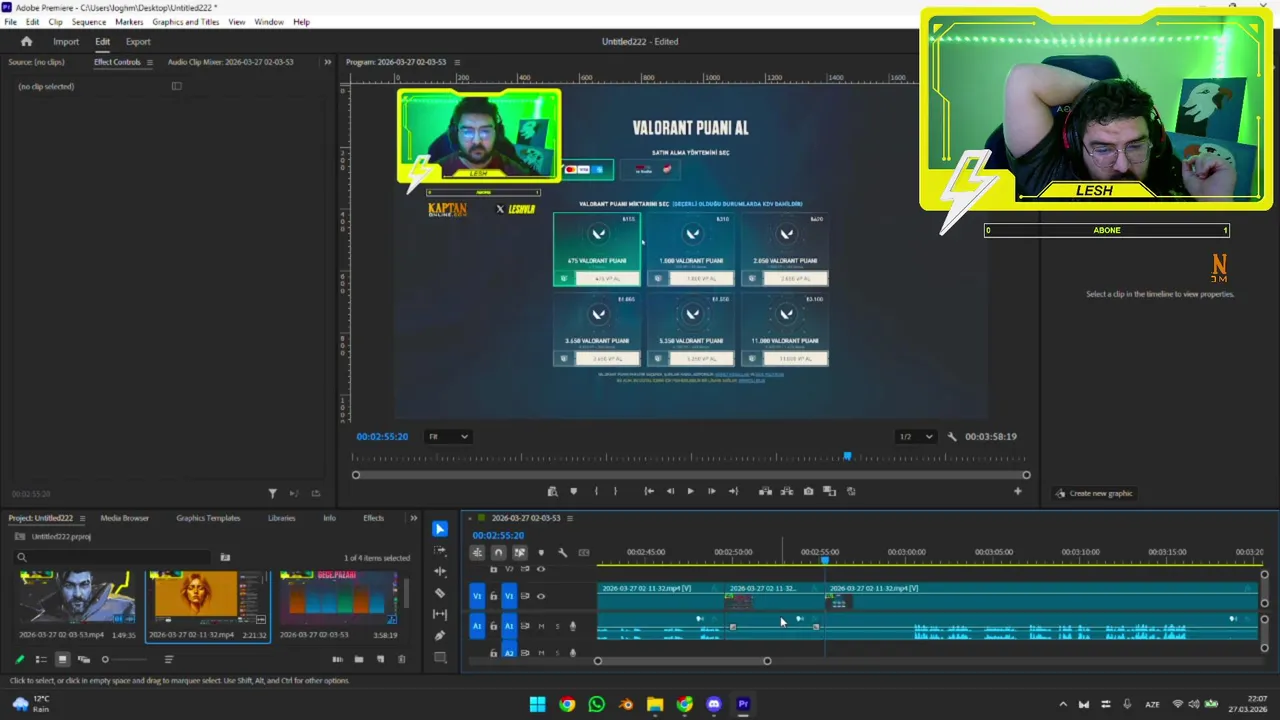Image resolution: width=1280 pixels, height=720 pixels.
Task: Click Mark In button
Action: (596, 491)
